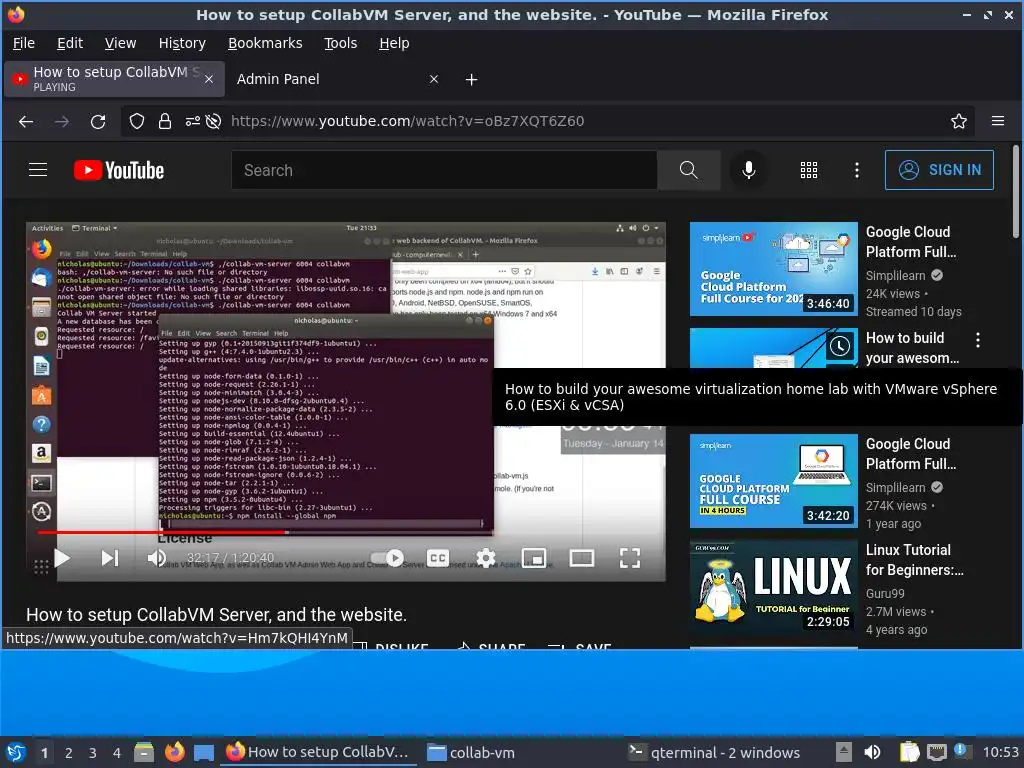1024x768 pixels.
Task: Enable the miniplayer mode
Action: pos(534,558)
